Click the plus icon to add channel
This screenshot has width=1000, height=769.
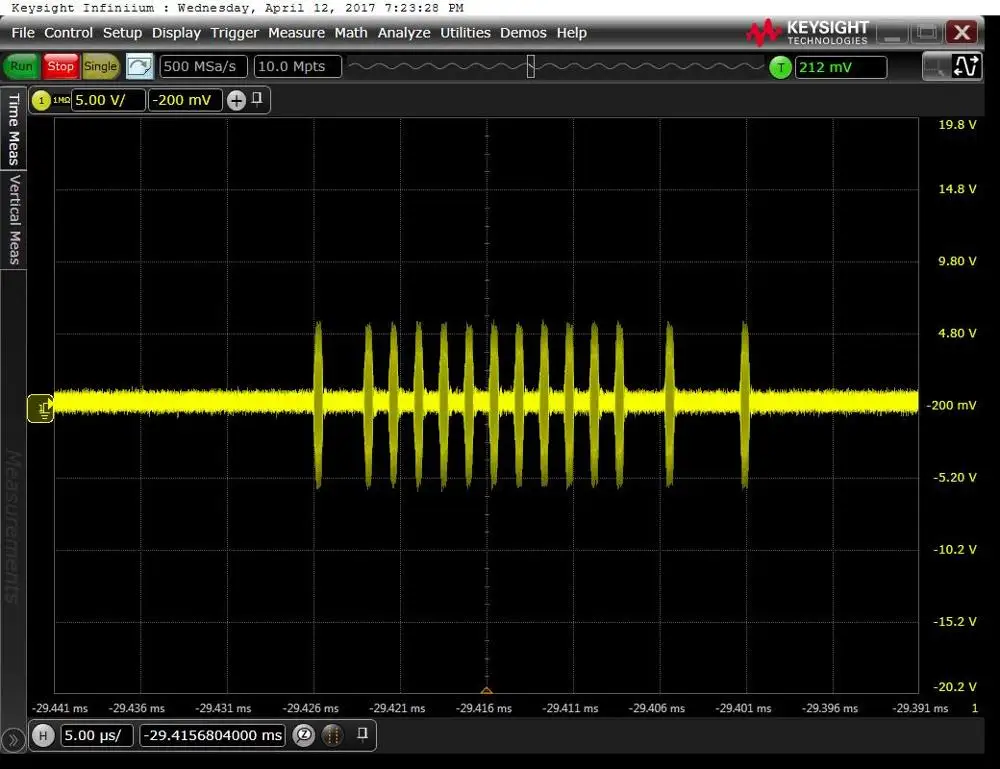pyautogui.click(x=236, y=100)
